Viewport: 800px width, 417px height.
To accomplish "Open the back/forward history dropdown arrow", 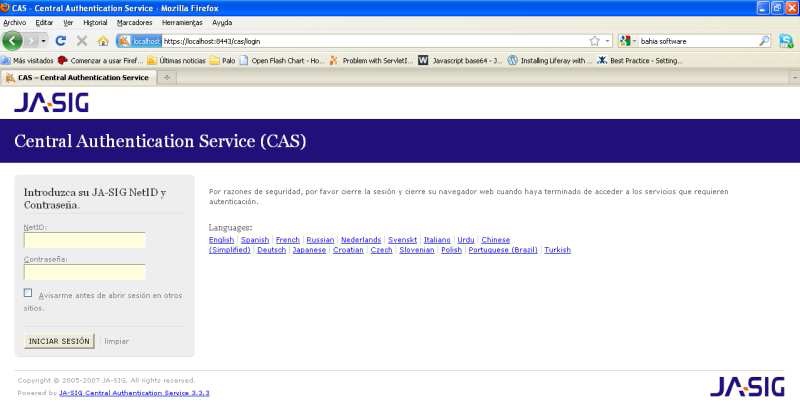I will pyautogui.click(x=43, y=41).
